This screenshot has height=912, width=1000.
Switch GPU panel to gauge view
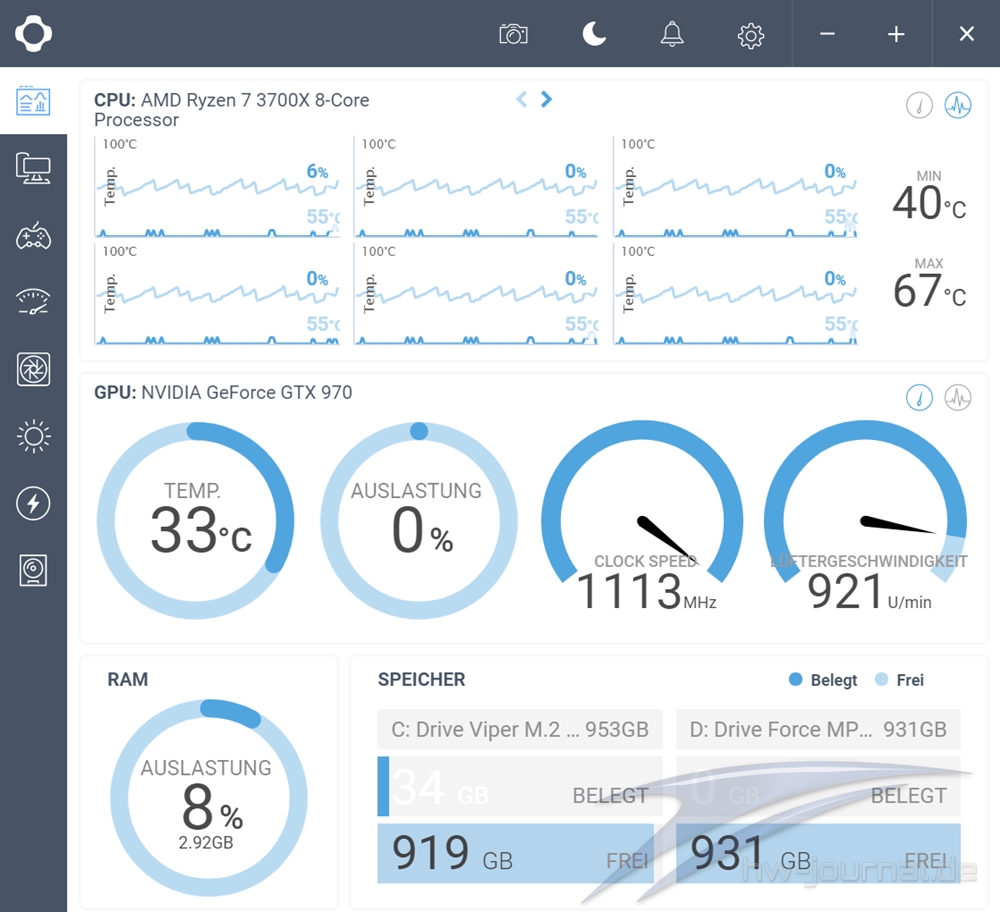[919, 397]
